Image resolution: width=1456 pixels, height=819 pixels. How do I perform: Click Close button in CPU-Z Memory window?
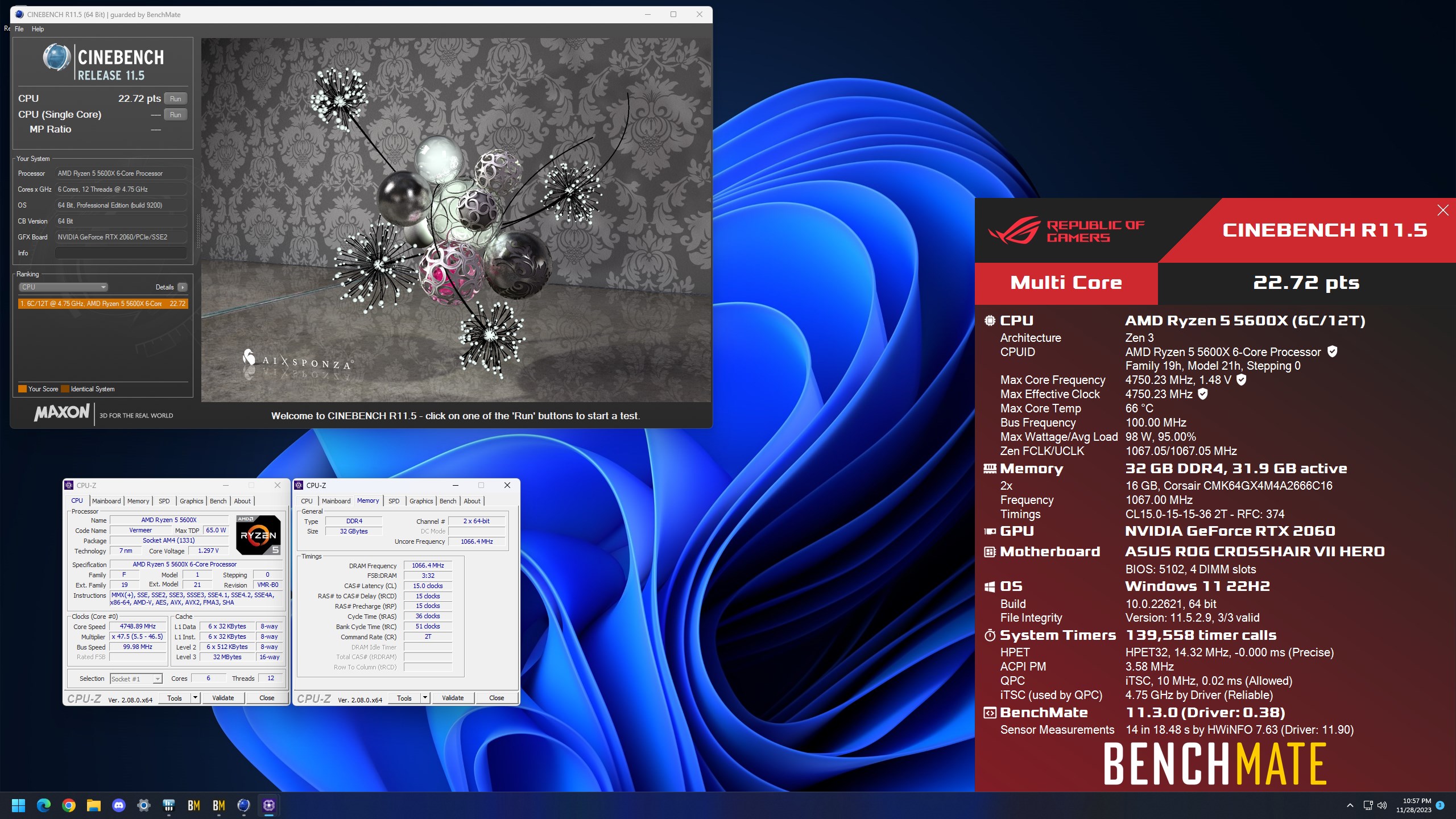click(x=497, y=698)
